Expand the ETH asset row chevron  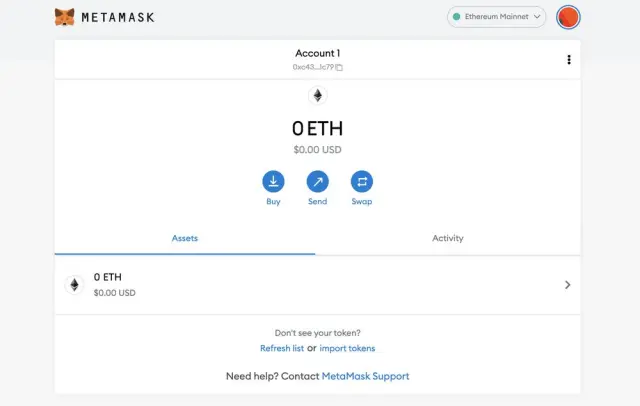(x=567, y=285)
